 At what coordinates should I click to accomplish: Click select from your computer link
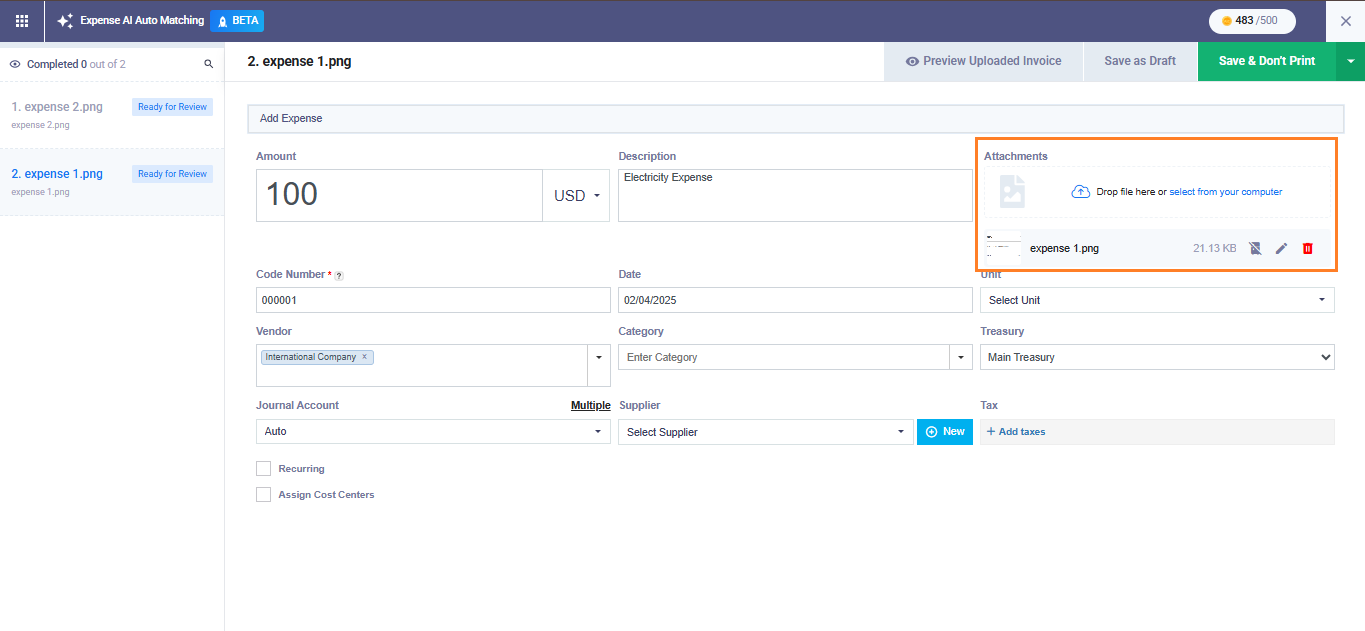pos(1225,192)
